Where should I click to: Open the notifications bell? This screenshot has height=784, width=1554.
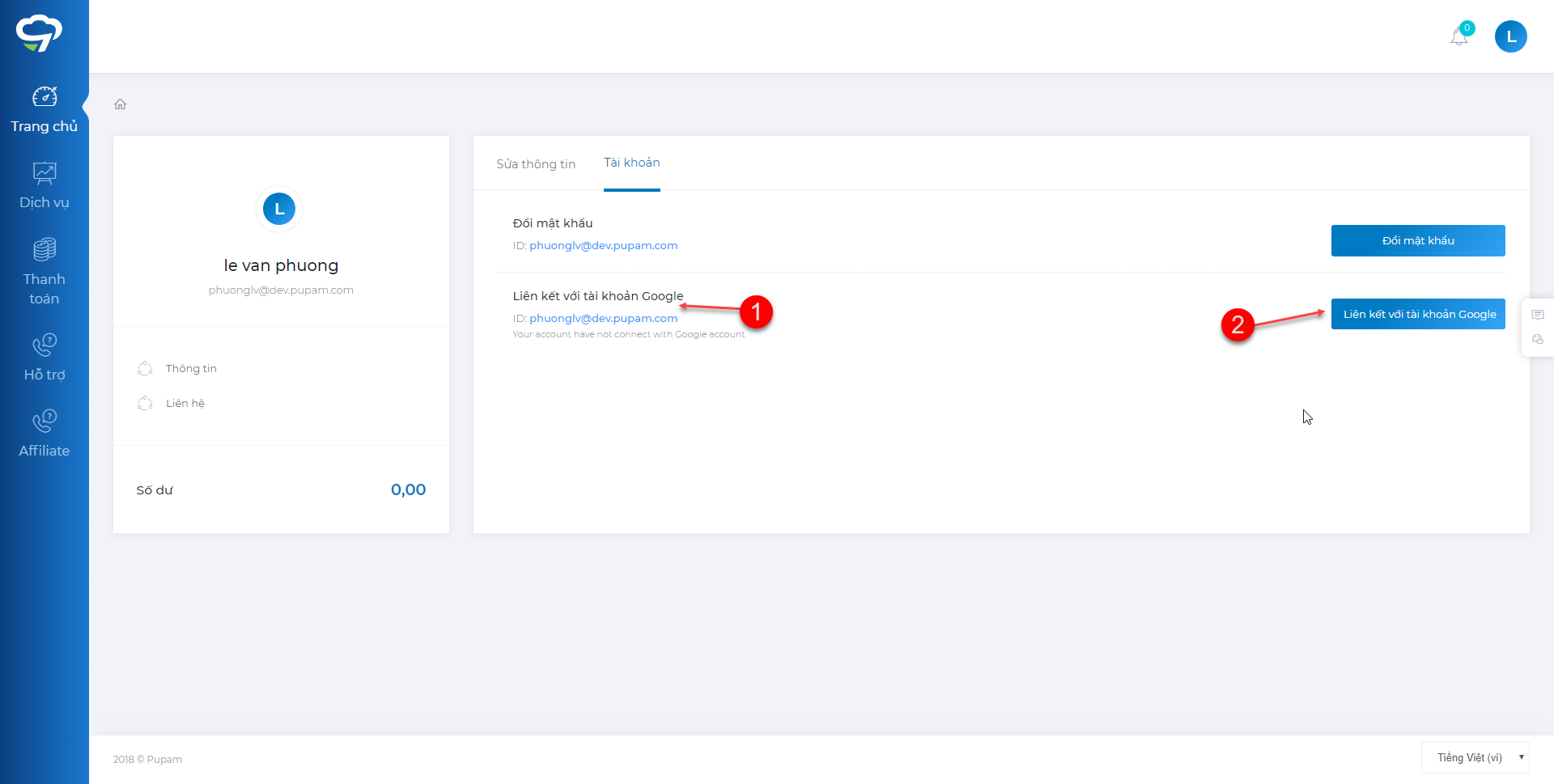tap(1458, 36)
